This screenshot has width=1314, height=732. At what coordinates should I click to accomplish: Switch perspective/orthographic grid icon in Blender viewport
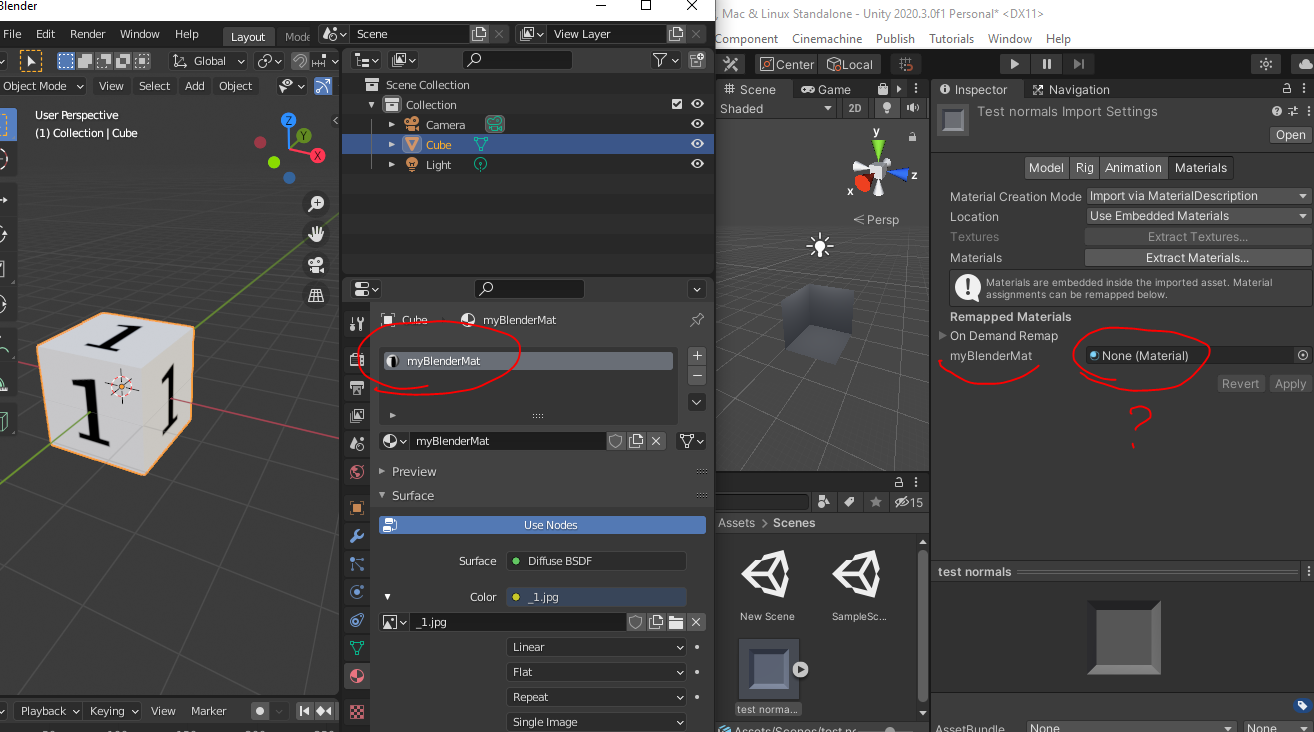coord(316,295)
